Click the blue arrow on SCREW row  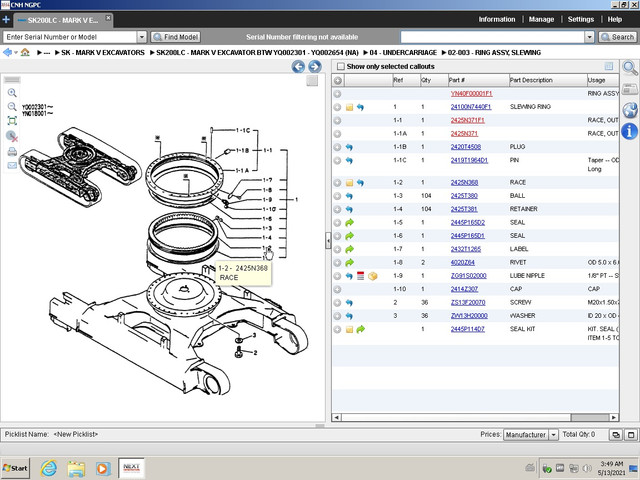tap(349, 303)
